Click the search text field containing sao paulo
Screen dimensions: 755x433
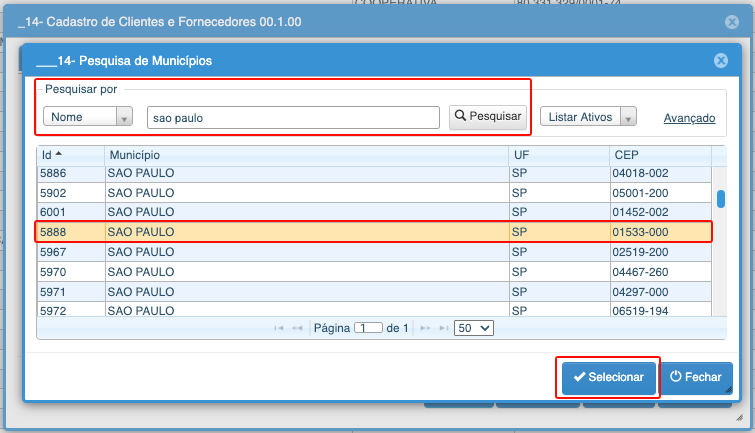(x=293, y=118)
